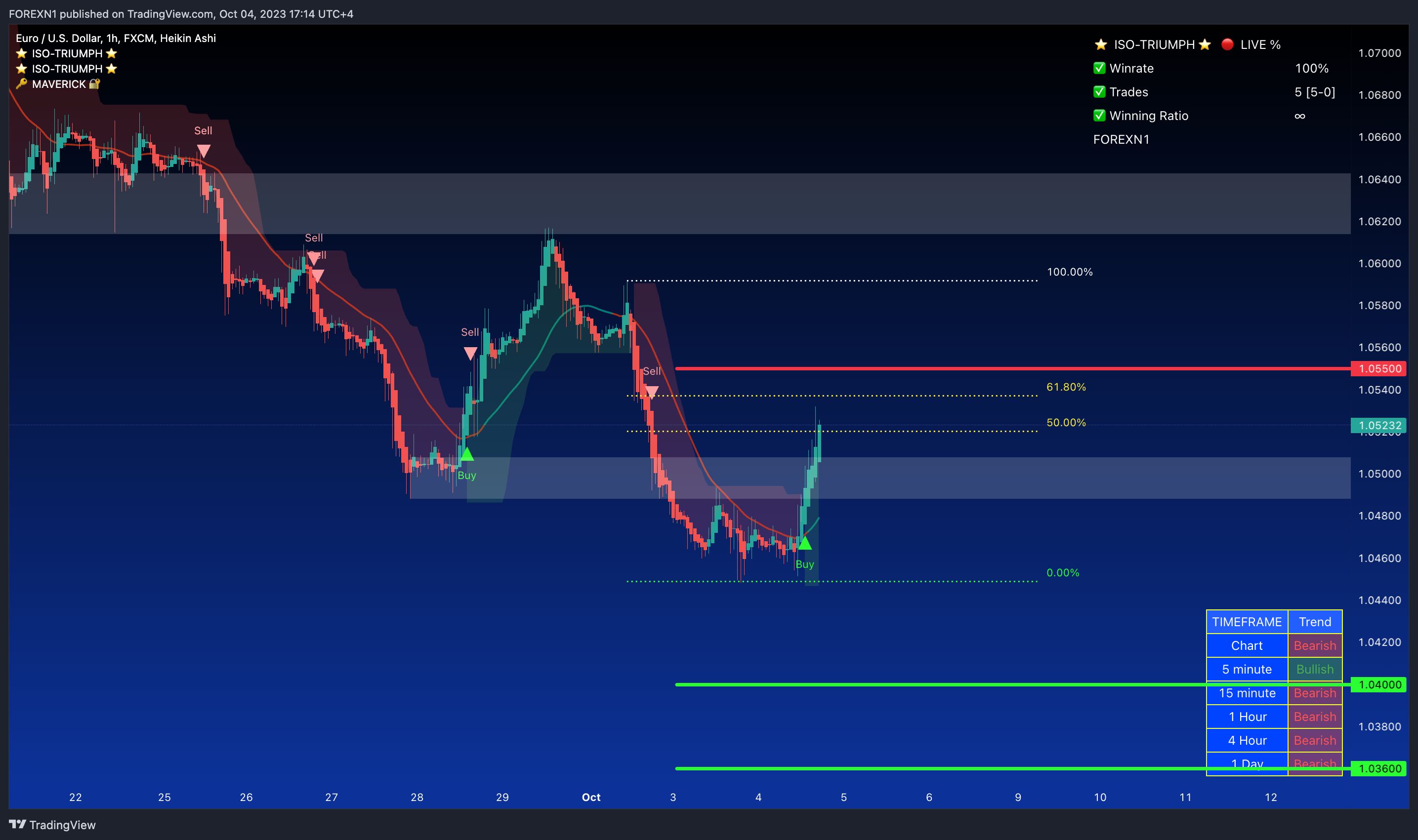This screenshot has width=1418, height=840.
Task: Select the first ISO-TRIUMPH indicator legend
Action: (x=66, y=53)
